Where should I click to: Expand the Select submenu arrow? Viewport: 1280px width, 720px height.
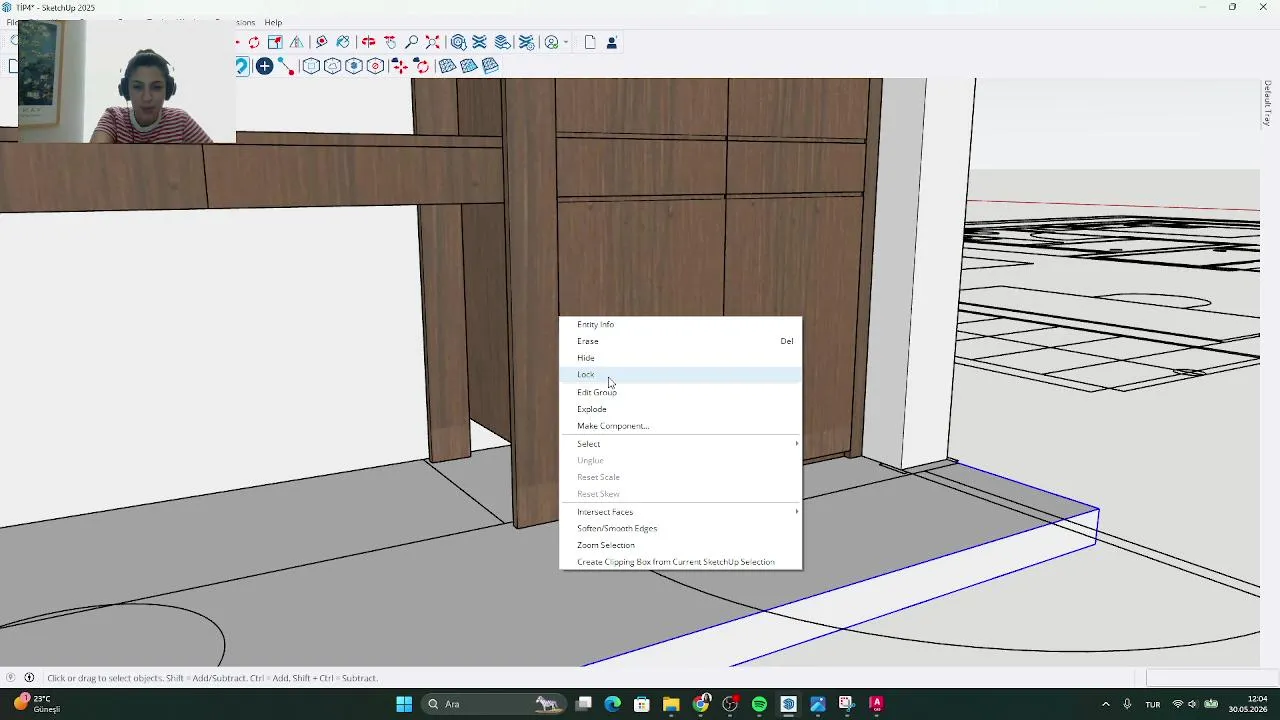click(x=797, y=444)
